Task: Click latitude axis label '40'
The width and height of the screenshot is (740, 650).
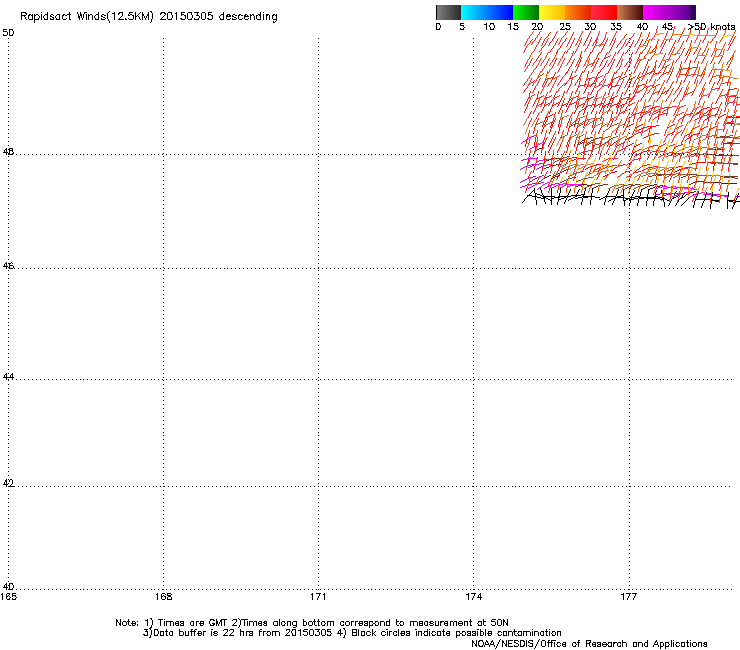Action: pyautogui.click(x=8, y=587)
